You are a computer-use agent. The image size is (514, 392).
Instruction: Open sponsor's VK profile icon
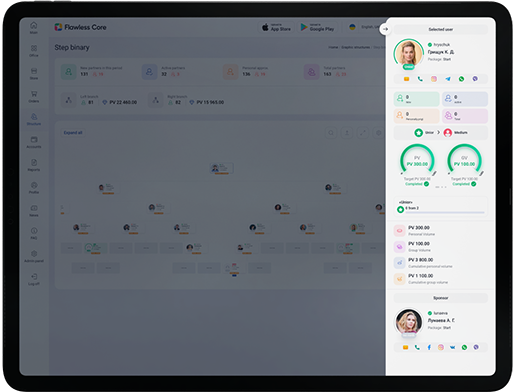coord(452,347)
